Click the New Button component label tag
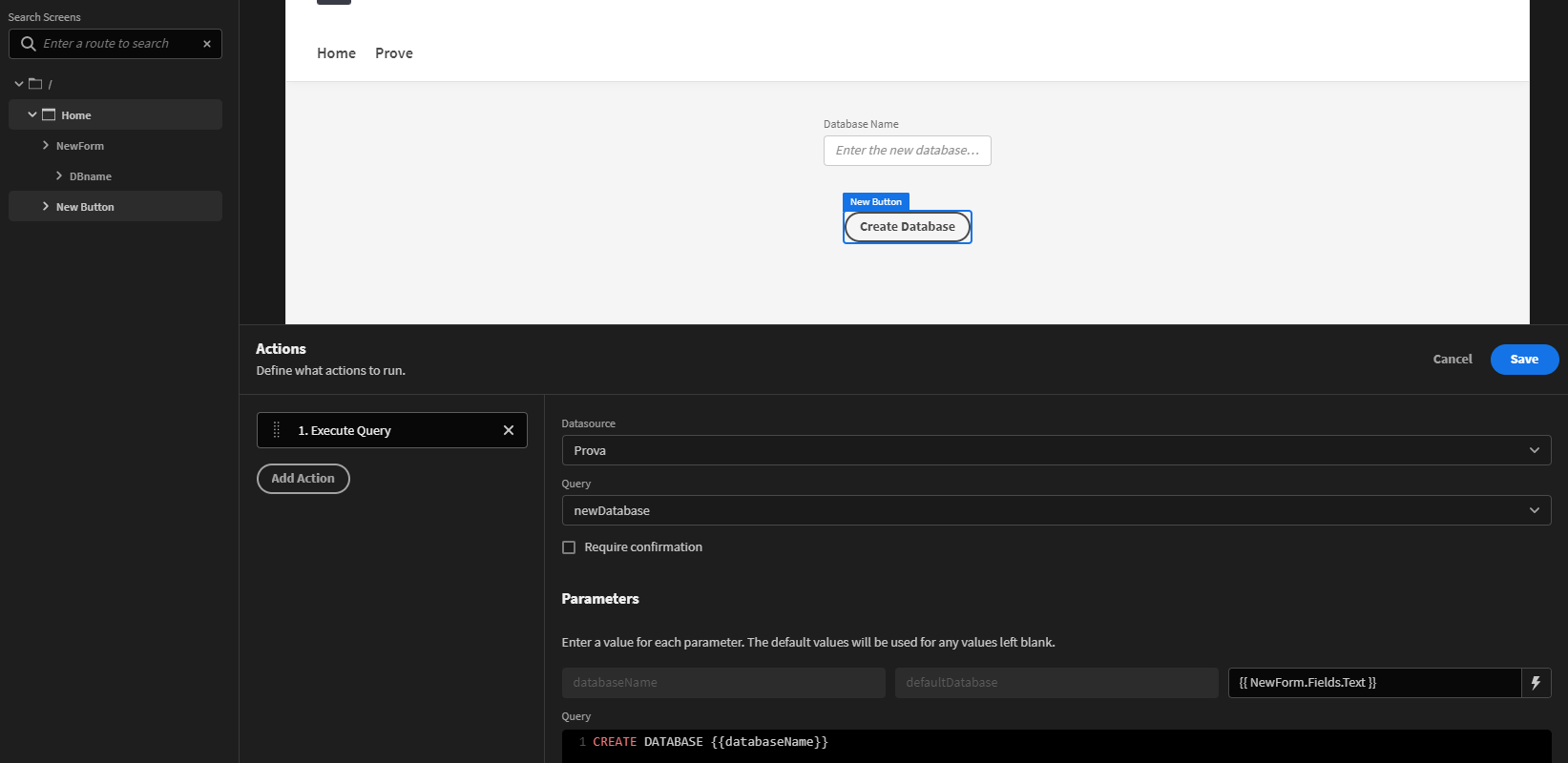 876,202
